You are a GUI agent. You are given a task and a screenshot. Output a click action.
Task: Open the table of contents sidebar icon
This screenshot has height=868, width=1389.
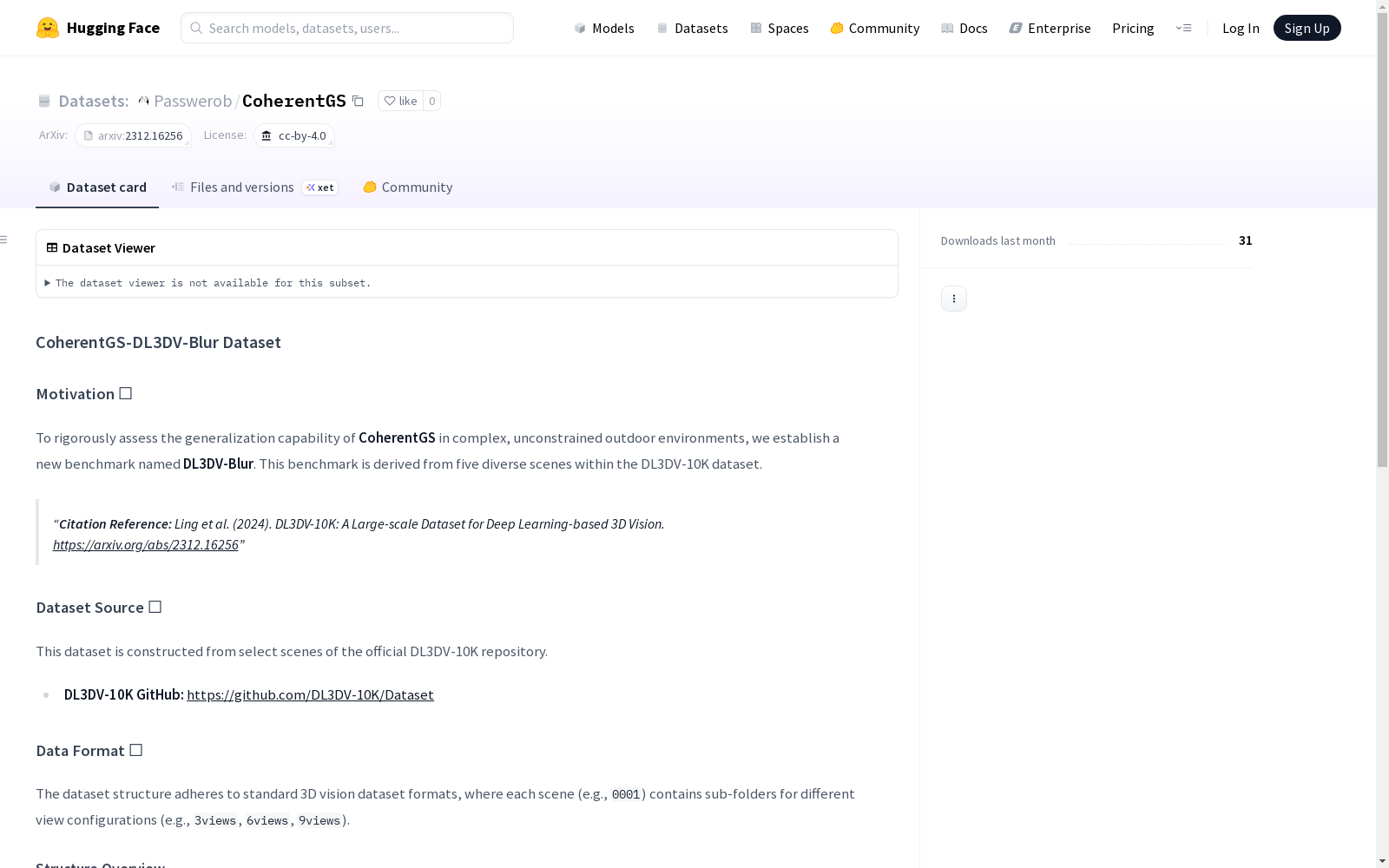click(x=3, y=240)
